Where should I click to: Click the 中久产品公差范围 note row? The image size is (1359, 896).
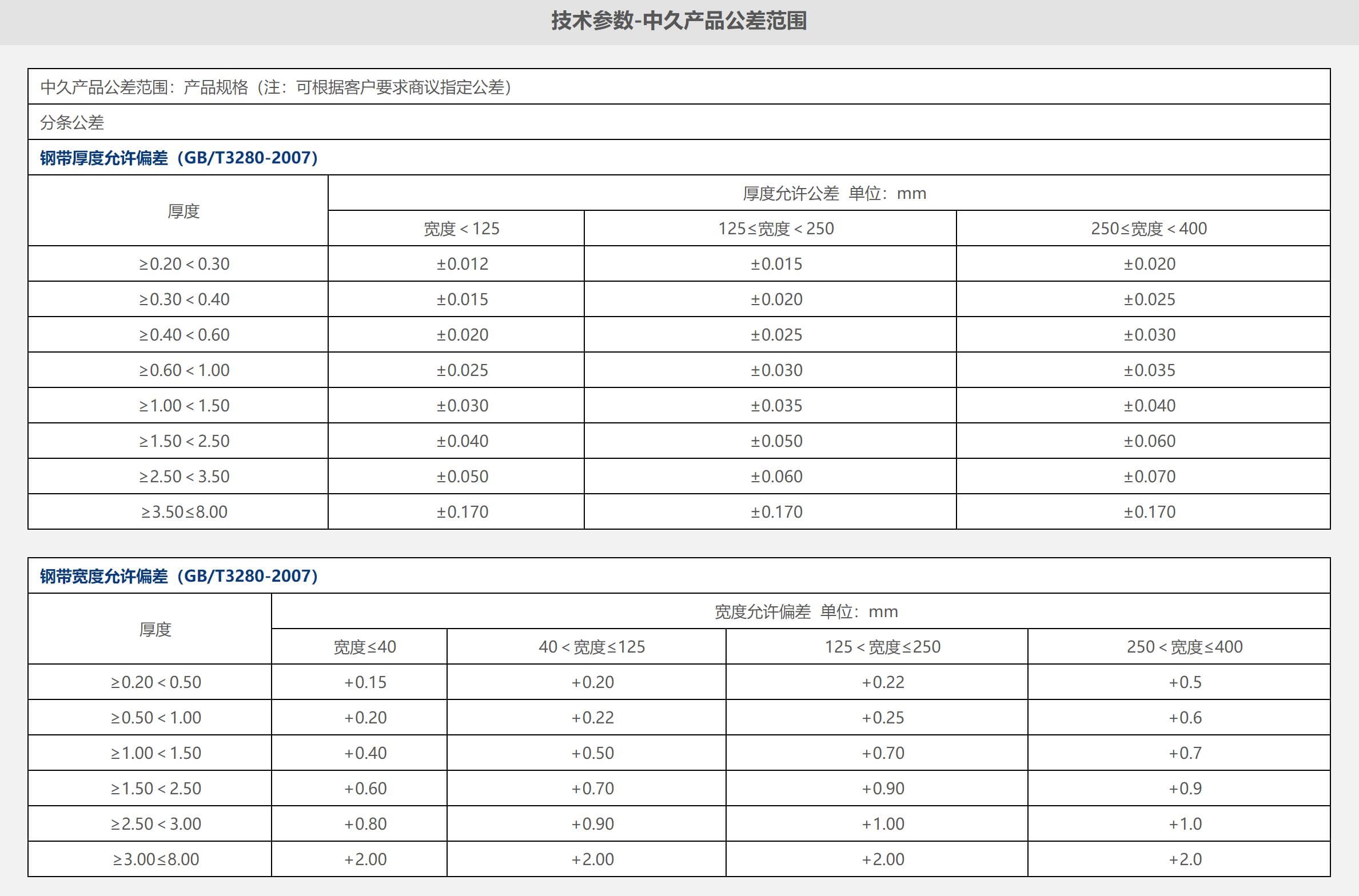click(x=276, y=87)
